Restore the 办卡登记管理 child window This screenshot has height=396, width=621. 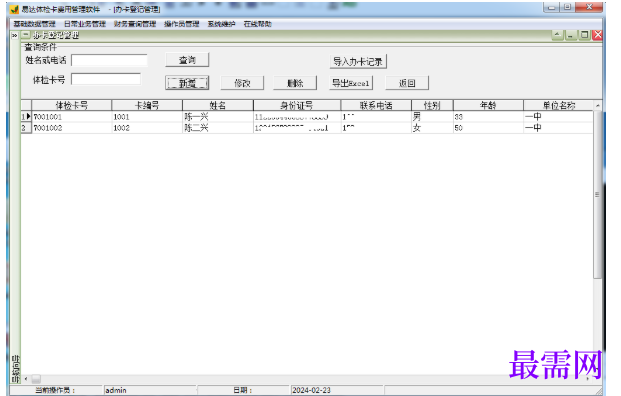pyautogui.click(x=584, y=35)
